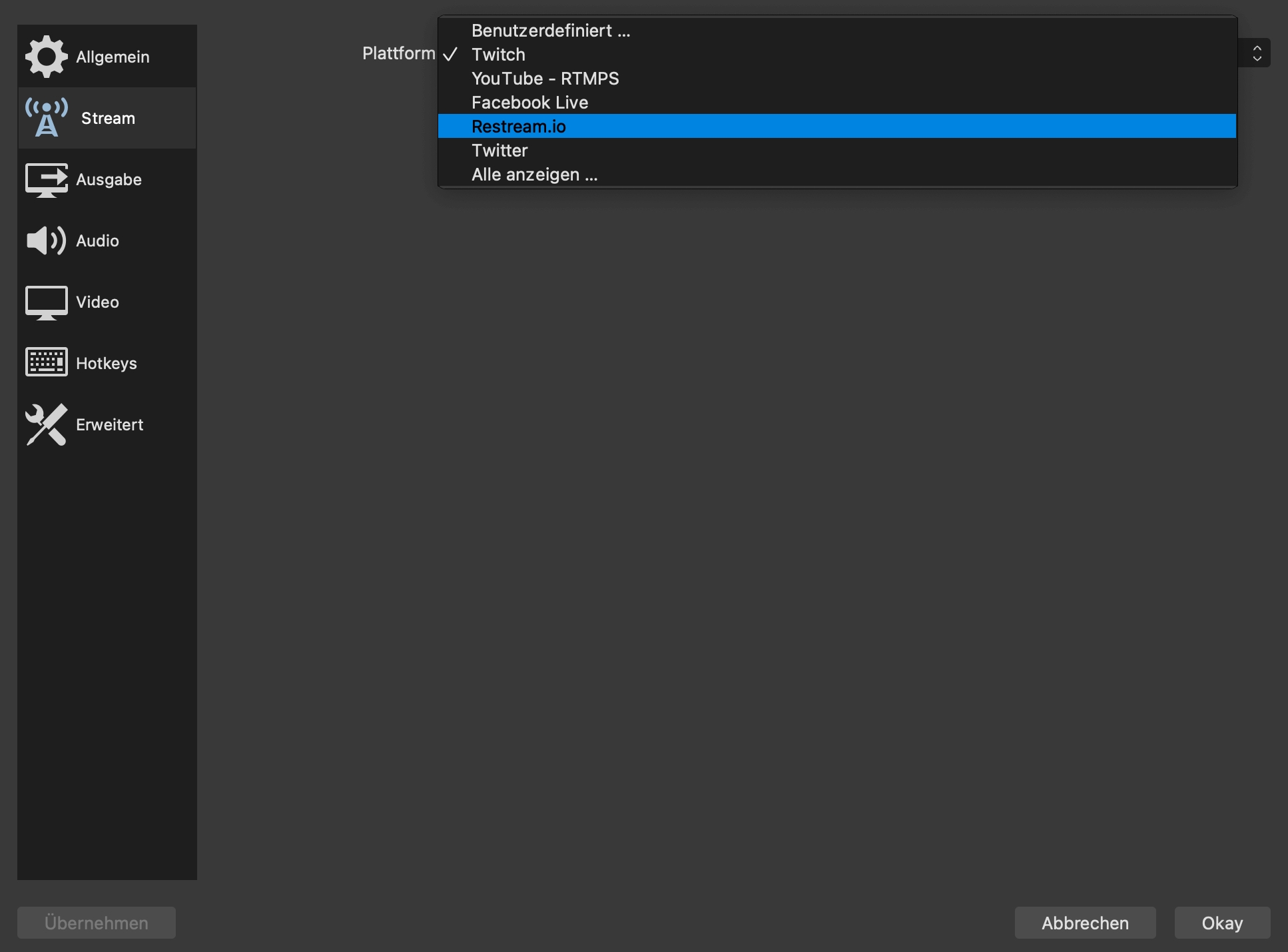This screenshot has height=952, width=1288.
Task: Click the Video monitor icon
Action: (x=46, y=302)
